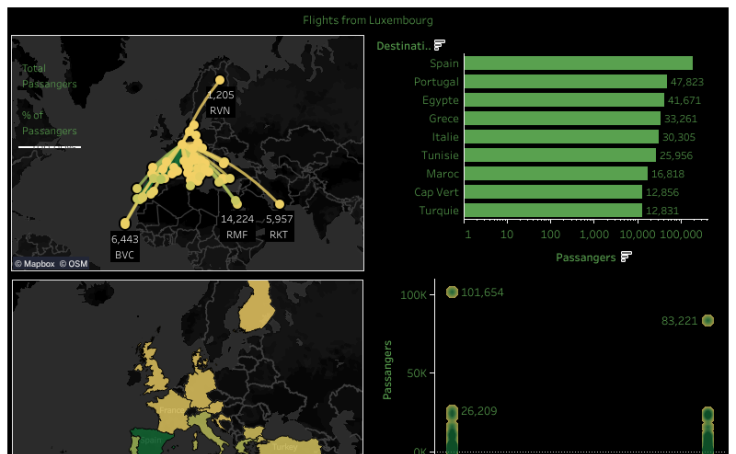Select the Portugal bar showing 47,823
This screenshot has height=454, width=736.
(x=565, y=82)
